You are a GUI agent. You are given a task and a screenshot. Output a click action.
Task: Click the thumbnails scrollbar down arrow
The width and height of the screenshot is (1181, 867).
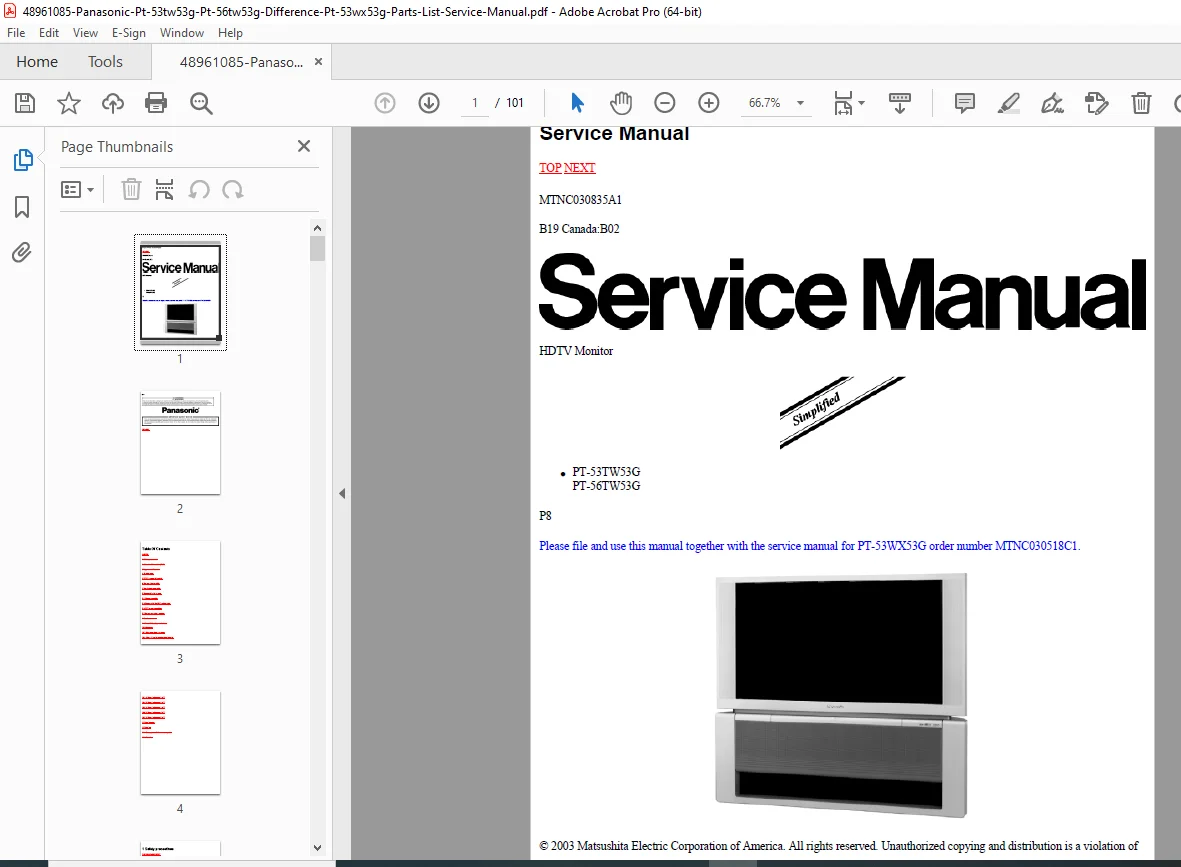(x=317, y=847)
